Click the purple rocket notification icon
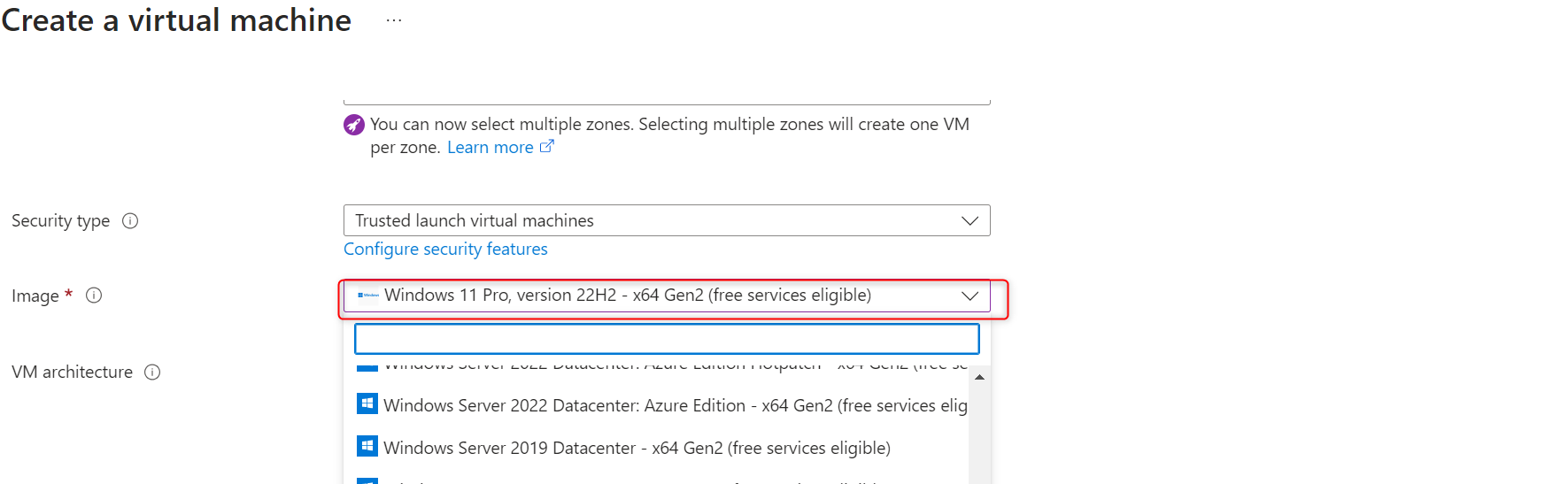1568x484 pixels. click(x=354, y=125)
